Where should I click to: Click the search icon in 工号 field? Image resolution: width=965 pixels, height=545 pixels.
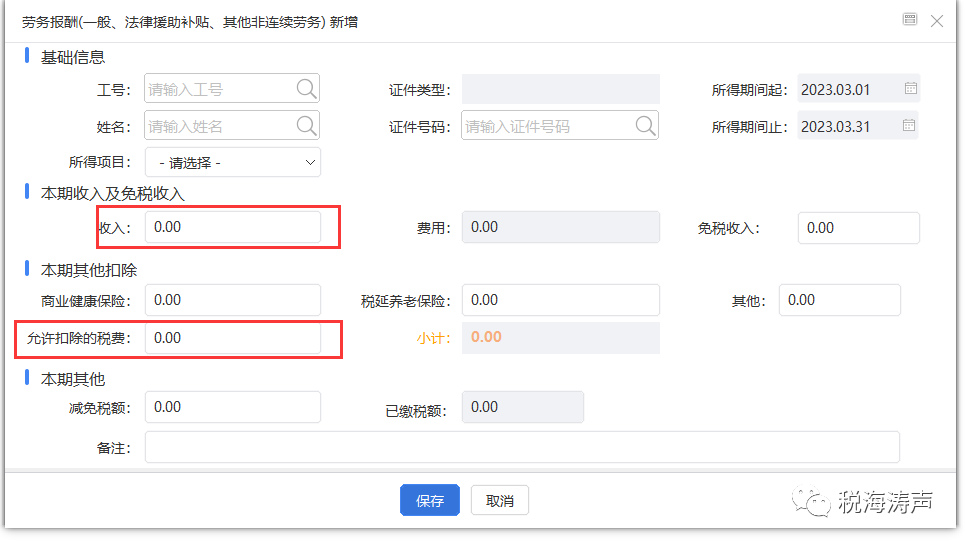(306, 89)
